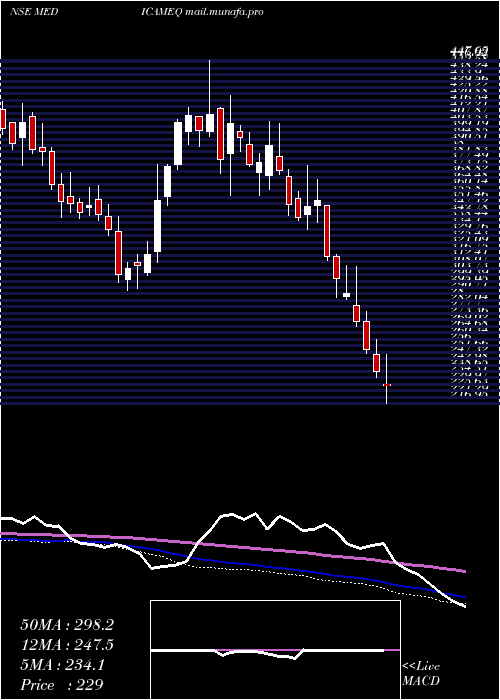
Task: Click the NSE MED ticker text
Action: point(34,12)
